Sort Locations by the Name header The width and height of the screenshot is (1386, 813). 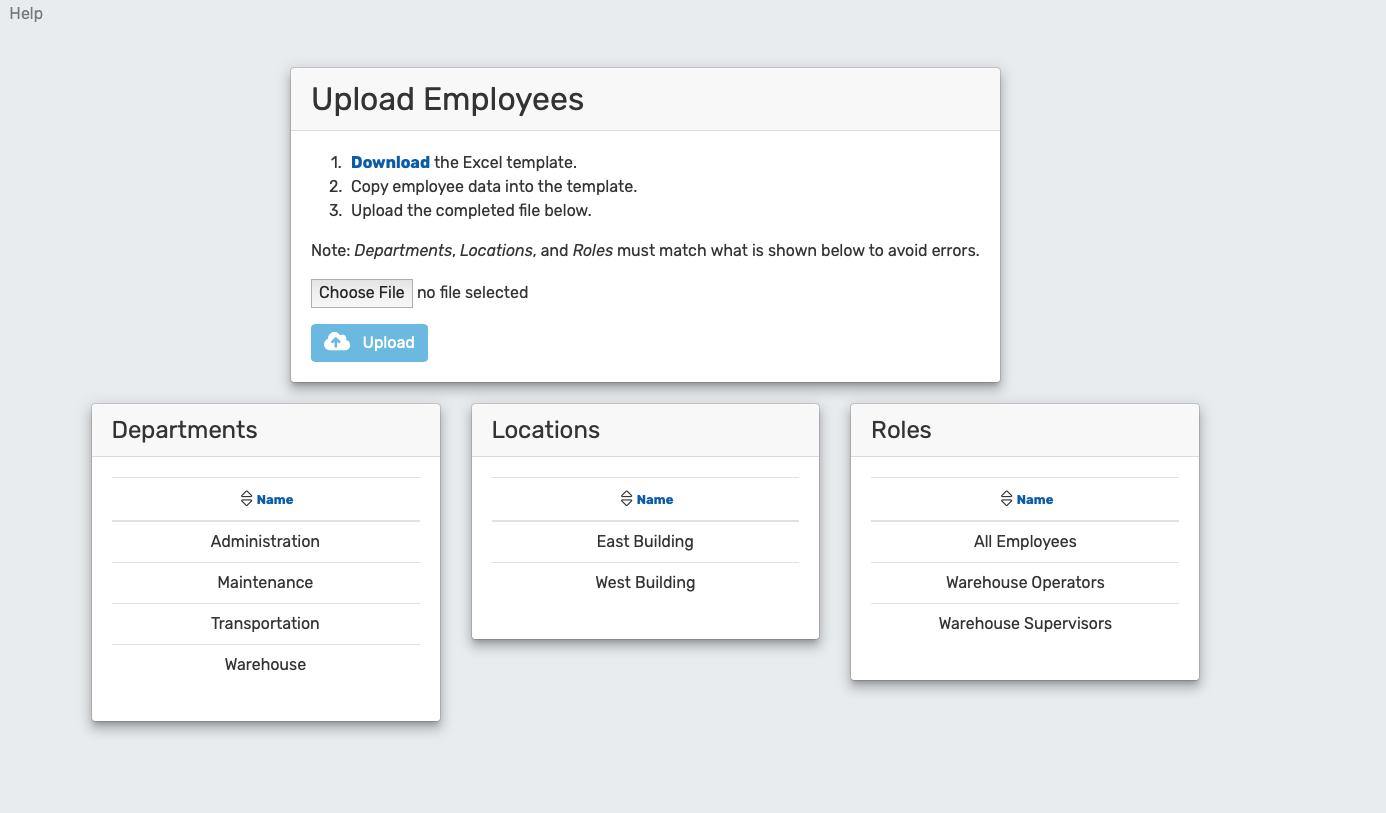click(x=655, y=500)
